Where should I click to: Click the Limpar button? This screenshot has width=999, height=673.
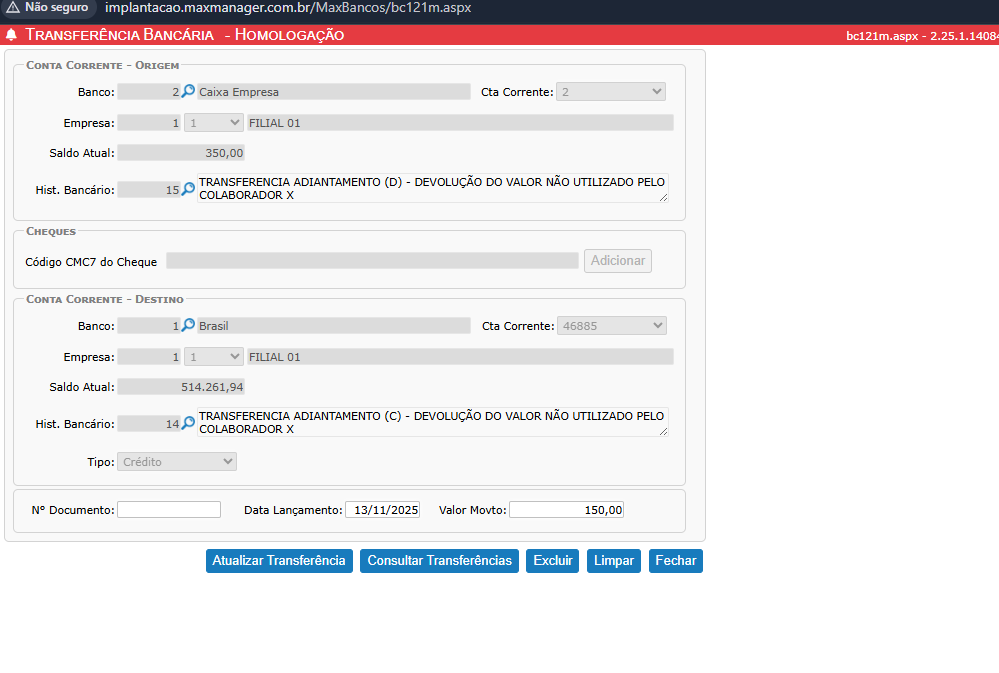coord(614,561)
